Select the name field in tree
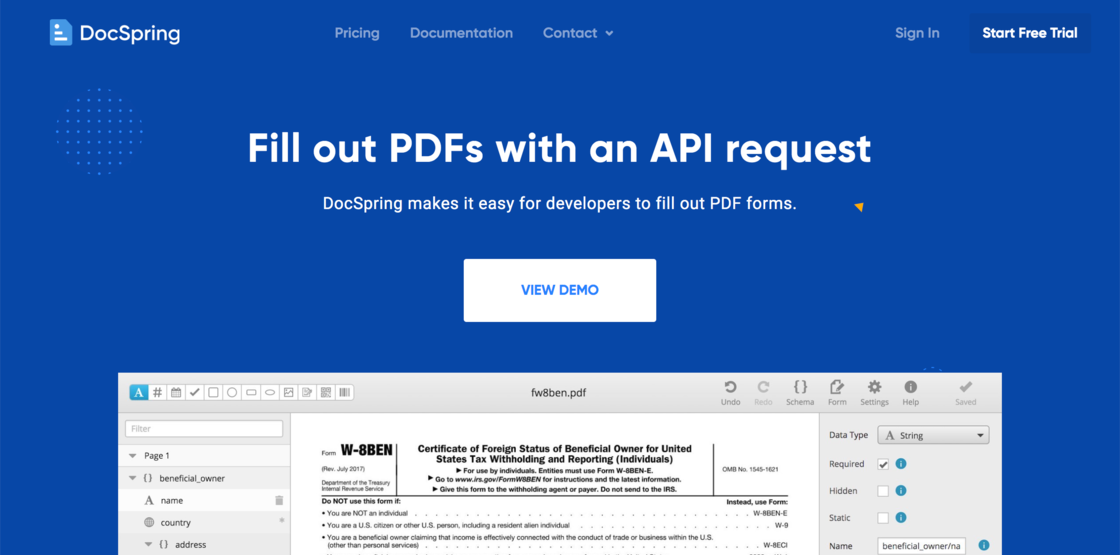The height and width of the screenshot is (555, 1120). tap(204, 501)
